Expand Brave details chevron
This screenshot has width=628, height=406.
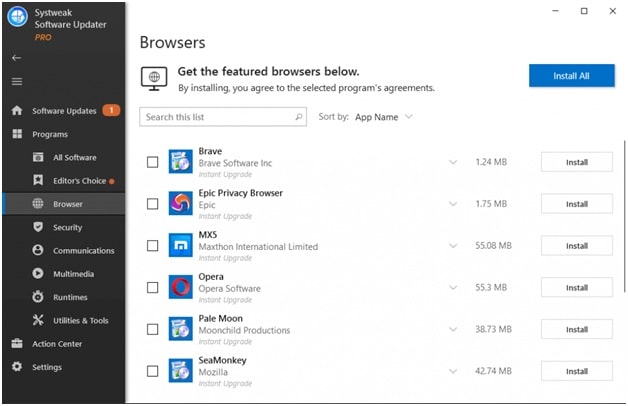(x=453, y=162)
